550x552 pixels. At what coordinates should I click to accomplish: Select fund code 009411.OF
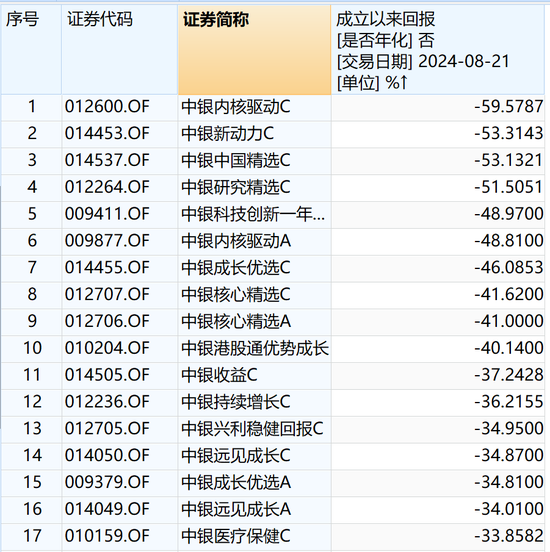(x=107, y=214)
